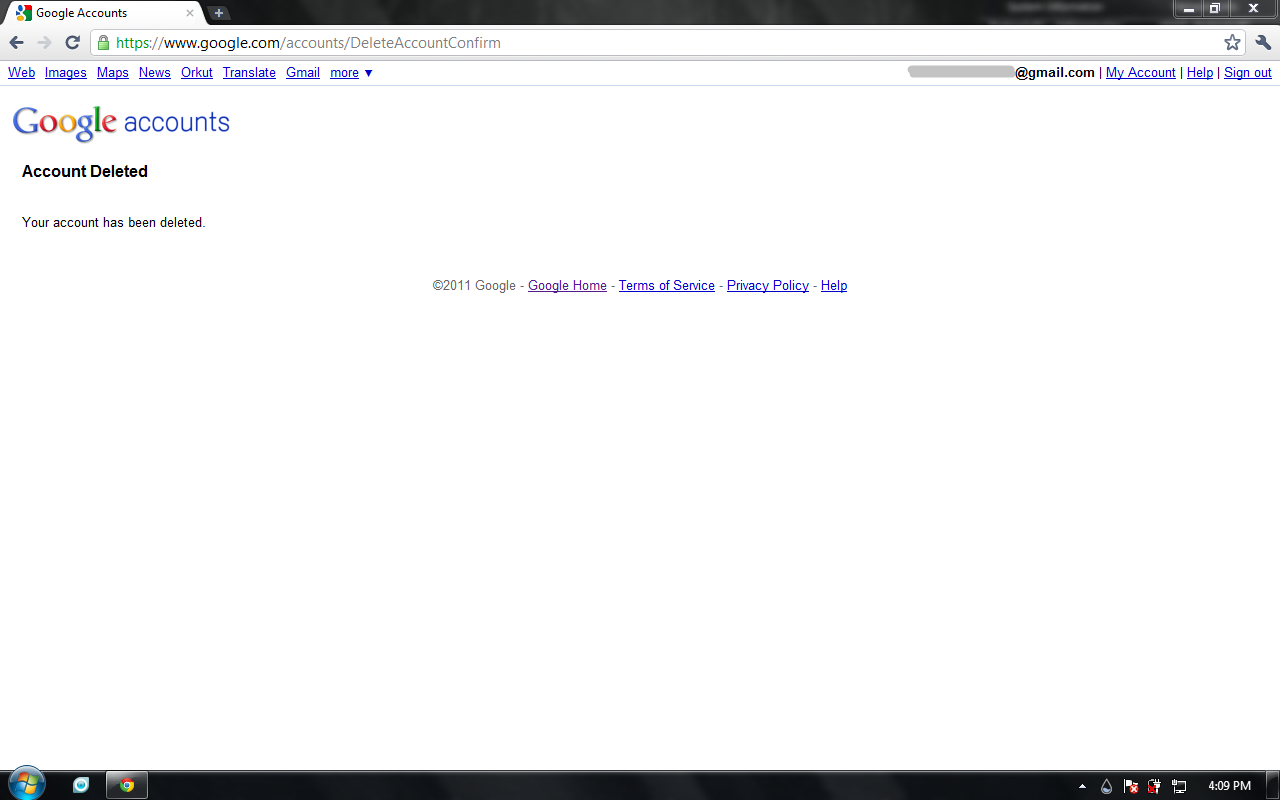Open the Google Home footer link
The image size is (1280, 800).
tap(567, 286)
